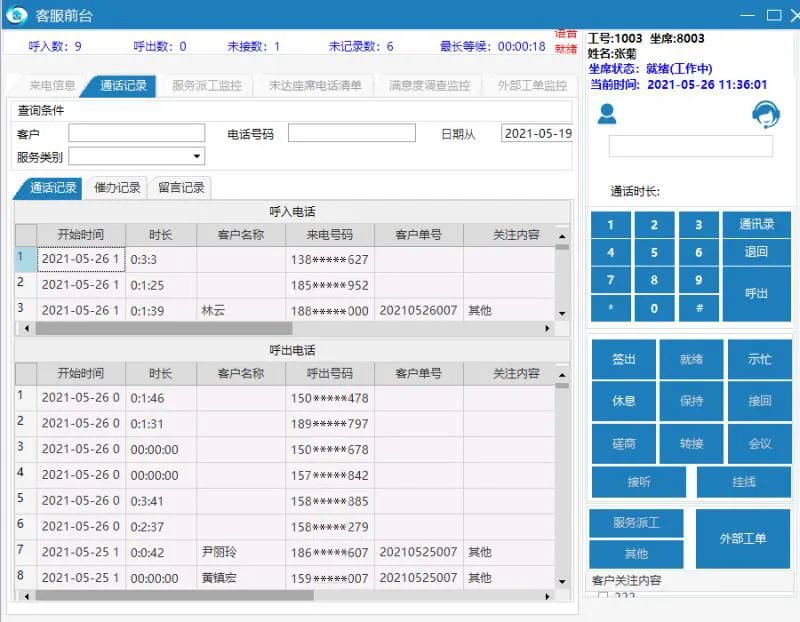
Task: Open the 服务类别 dropdown
Action: [195, 156]
